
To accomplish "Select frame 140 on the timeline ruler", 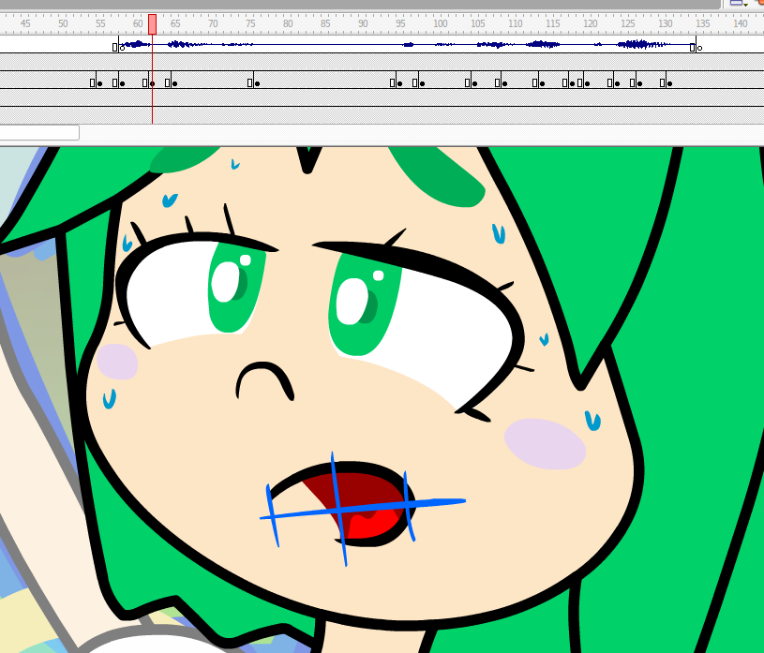I will 740,24.
